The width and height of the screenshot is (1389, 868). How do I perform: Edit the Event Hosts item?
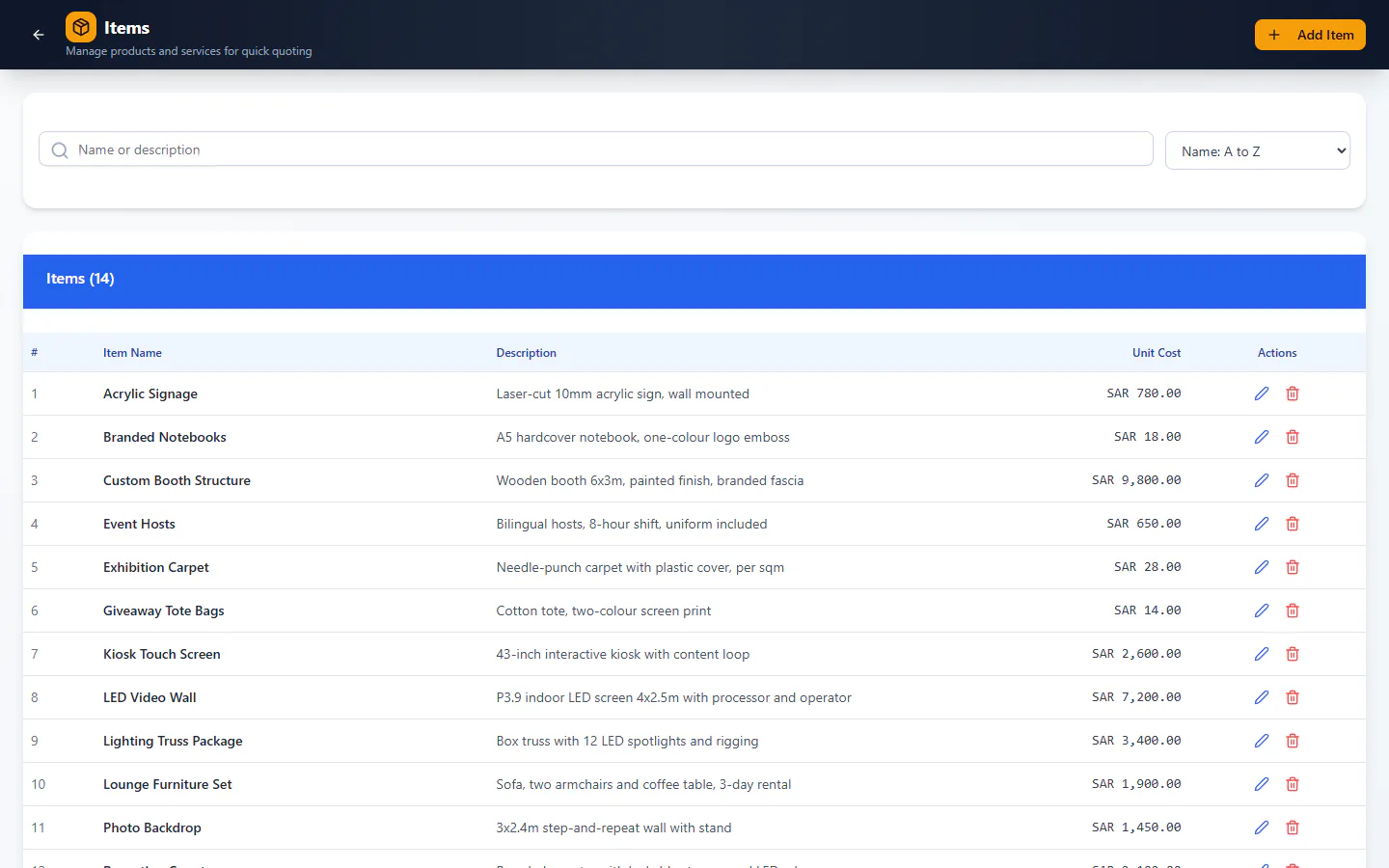1262,524
